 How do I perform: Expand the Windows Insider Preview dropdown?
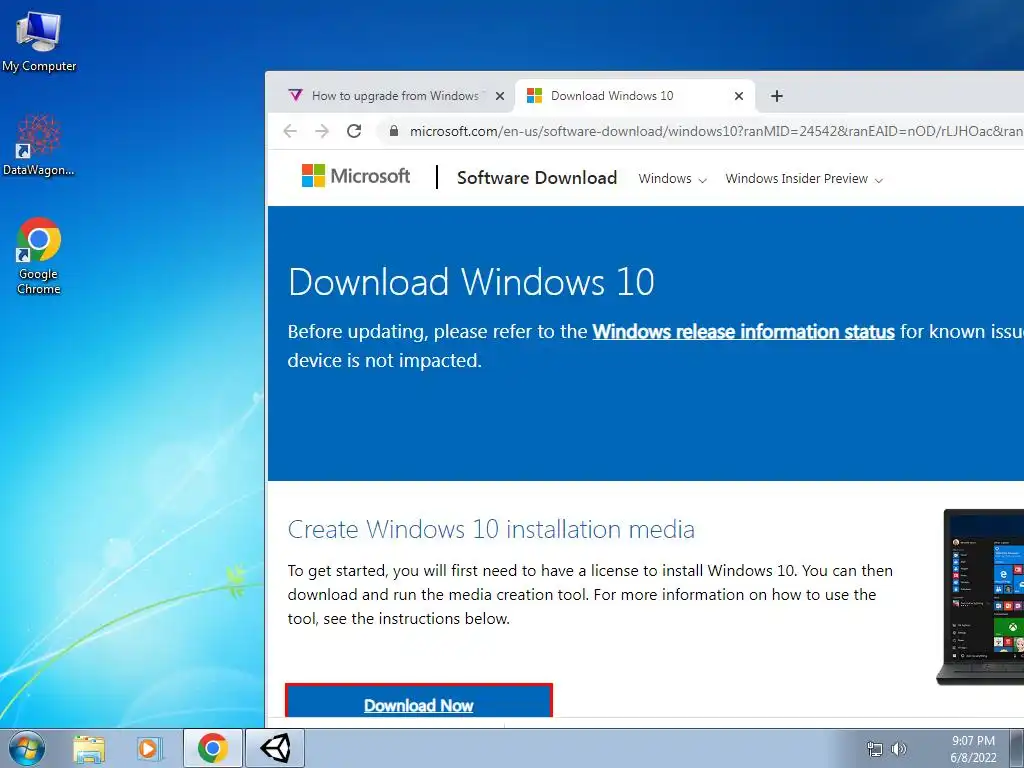(804, 179)
